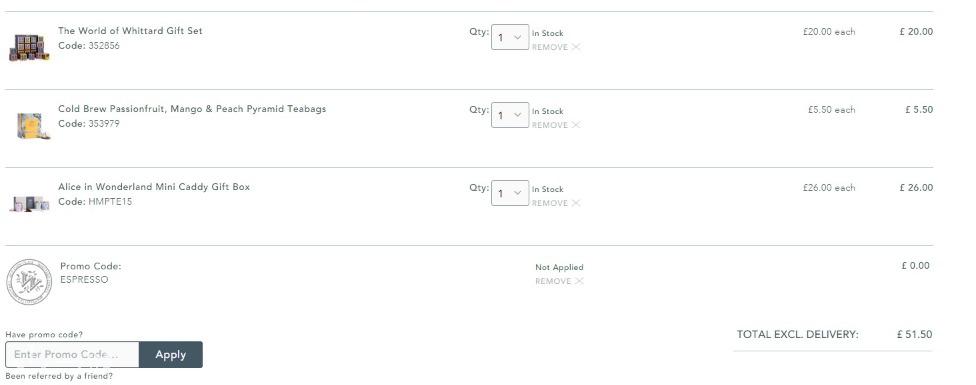Click REMOVE text under Not Applied promo
This screenshot has width=976, height=385.
(553, 281)
